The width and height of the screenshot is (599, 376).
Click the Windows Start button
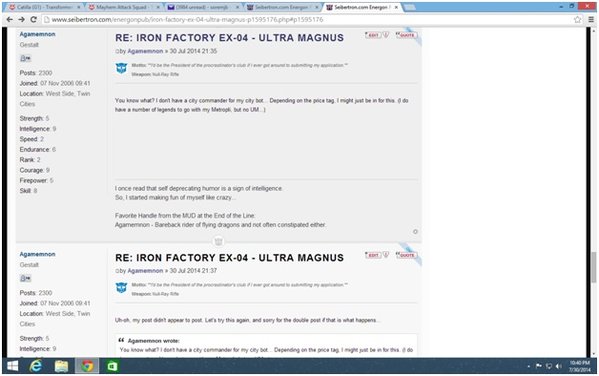(12, 366)
